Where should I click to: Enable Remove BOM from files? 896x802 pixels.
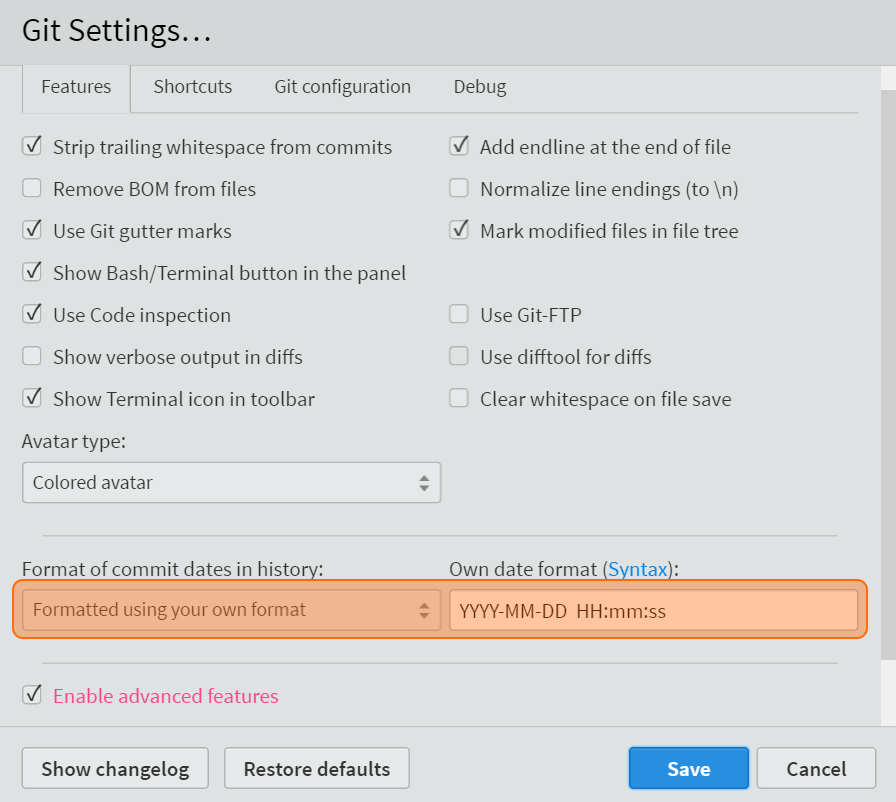click(32, 188)
